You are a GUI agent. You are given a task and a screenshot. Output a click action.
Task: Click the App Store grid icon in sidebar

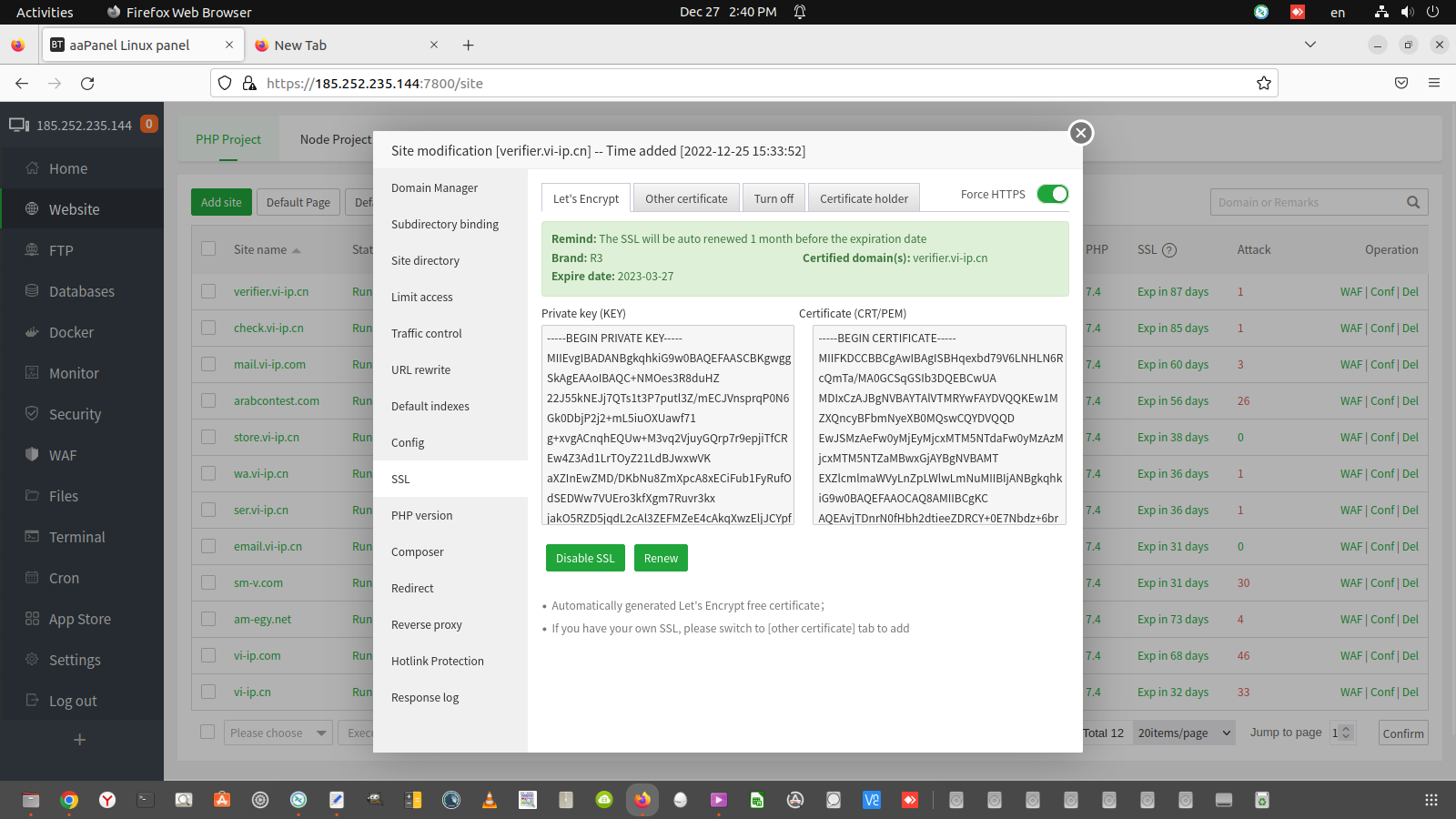[32, 618]
